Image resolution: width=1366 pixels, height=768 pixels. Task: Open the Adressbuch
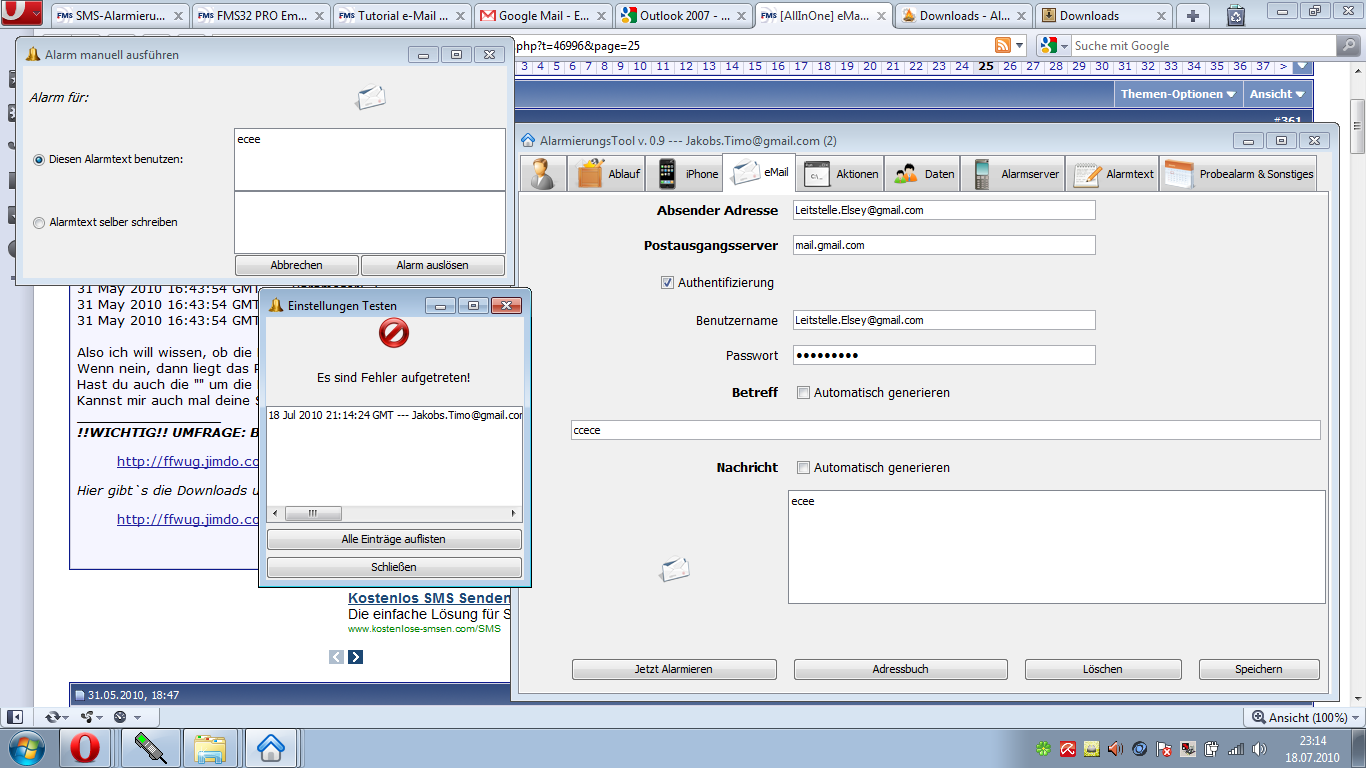(900, 669)
